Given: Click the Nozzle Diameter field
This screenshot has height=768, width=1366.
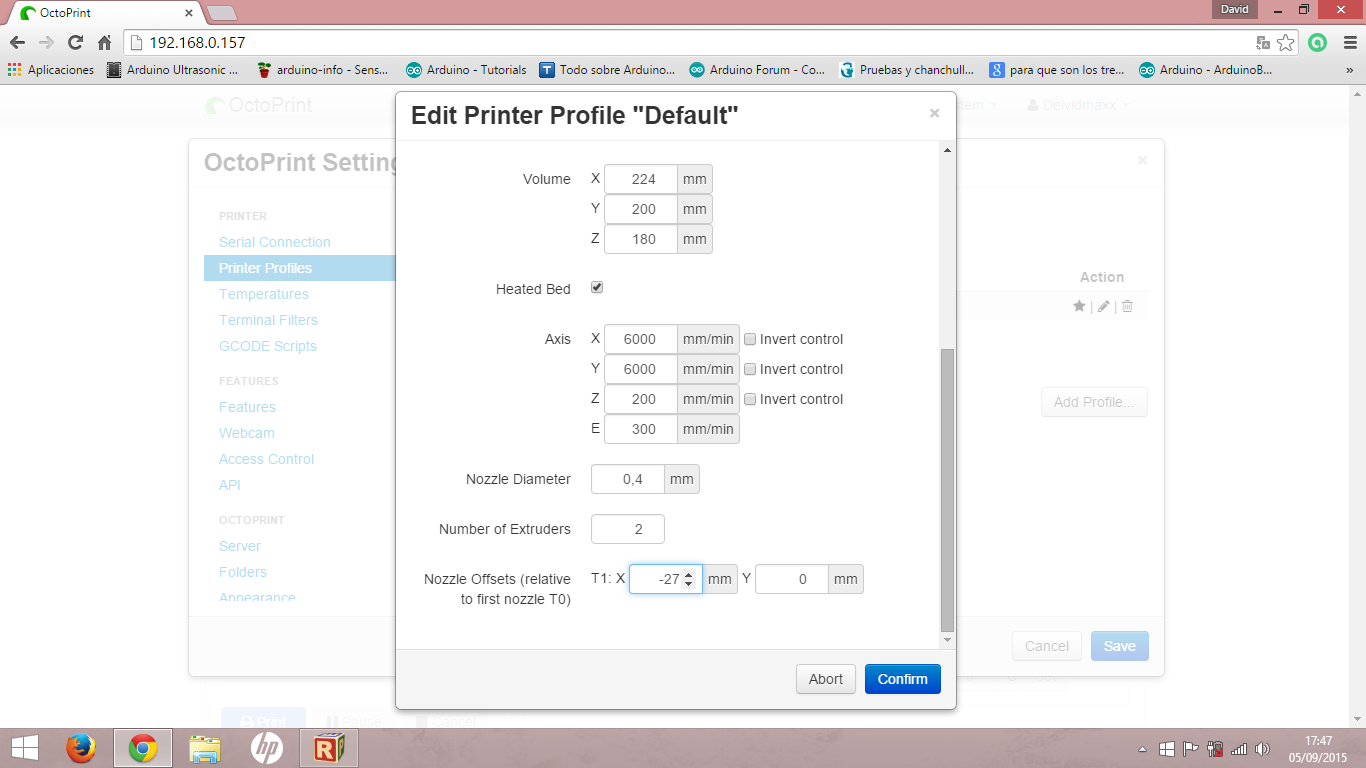Looking at the screenshot, I should pos(628,479).
